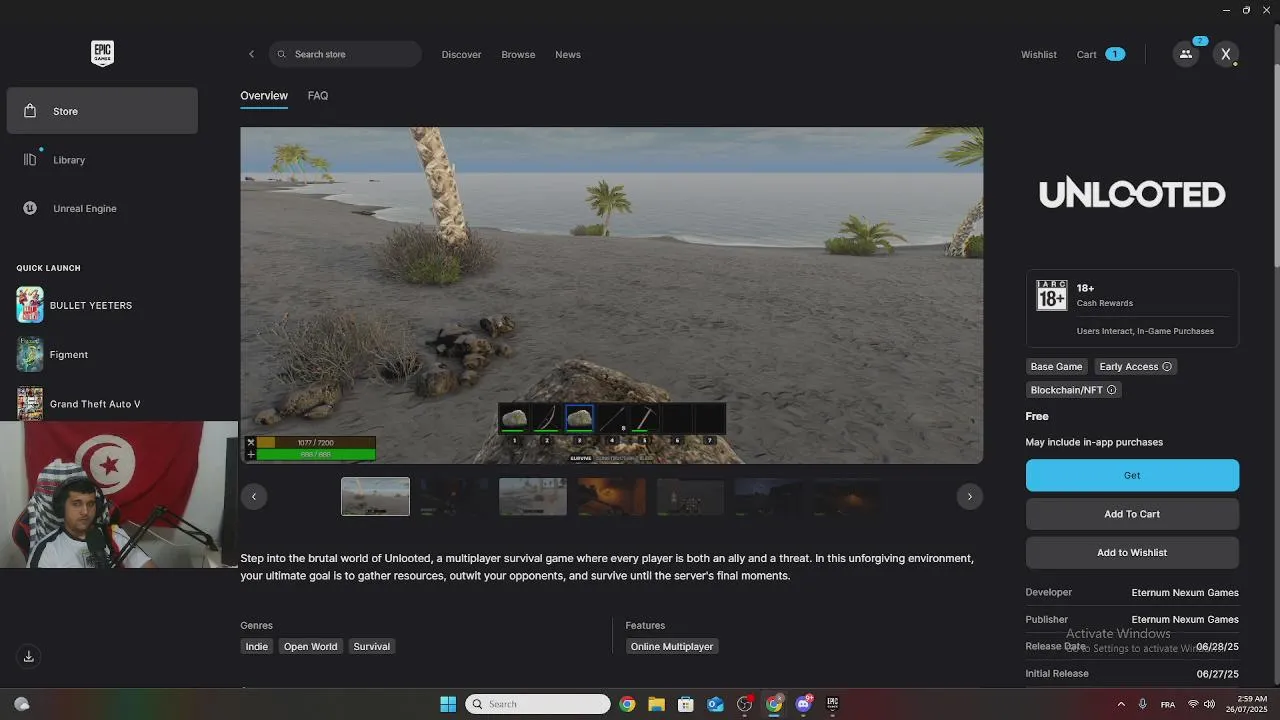Screen dimensions: 1280x720
Task: Open Microsoft Store from taskbar
Action: coord(686,704)
